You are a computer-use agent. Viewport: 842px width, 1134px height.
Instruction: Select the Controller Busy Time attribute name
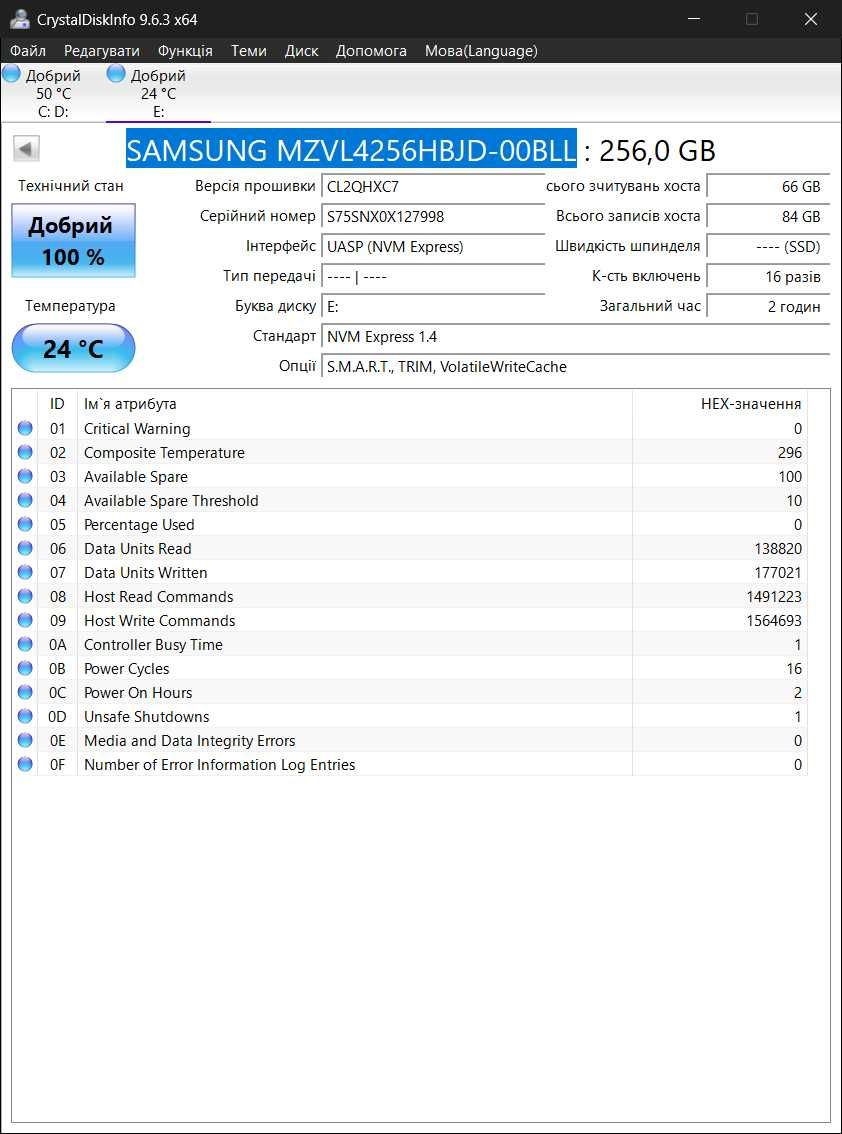(153, 644)
